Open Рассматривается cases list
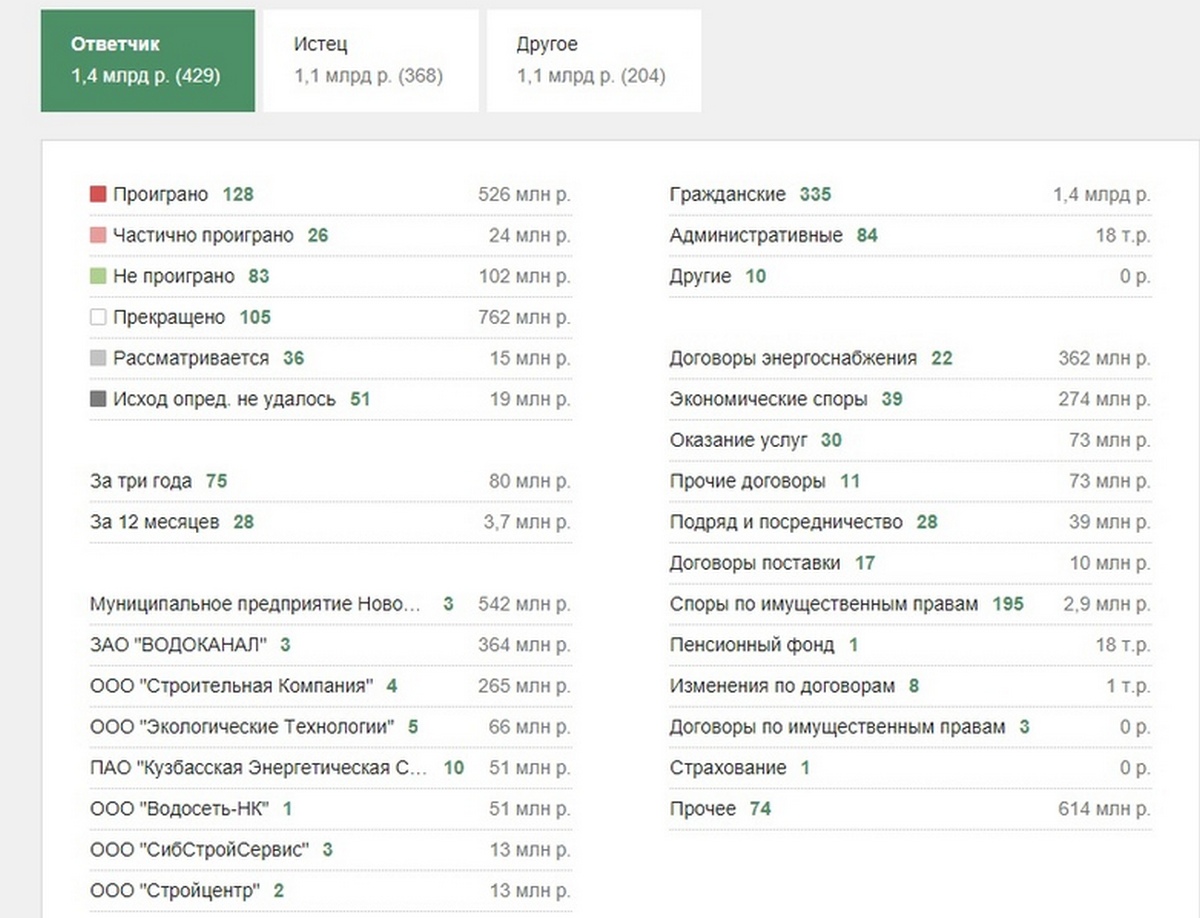The height and width of the screenshot is (918, 1200). [191, 358]
